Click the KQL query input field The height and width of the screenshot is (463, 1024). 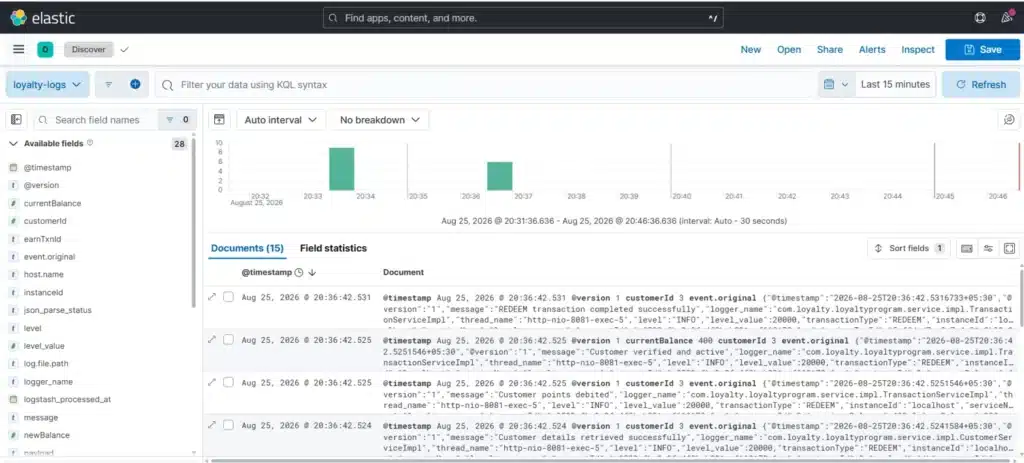click(486, 84)
